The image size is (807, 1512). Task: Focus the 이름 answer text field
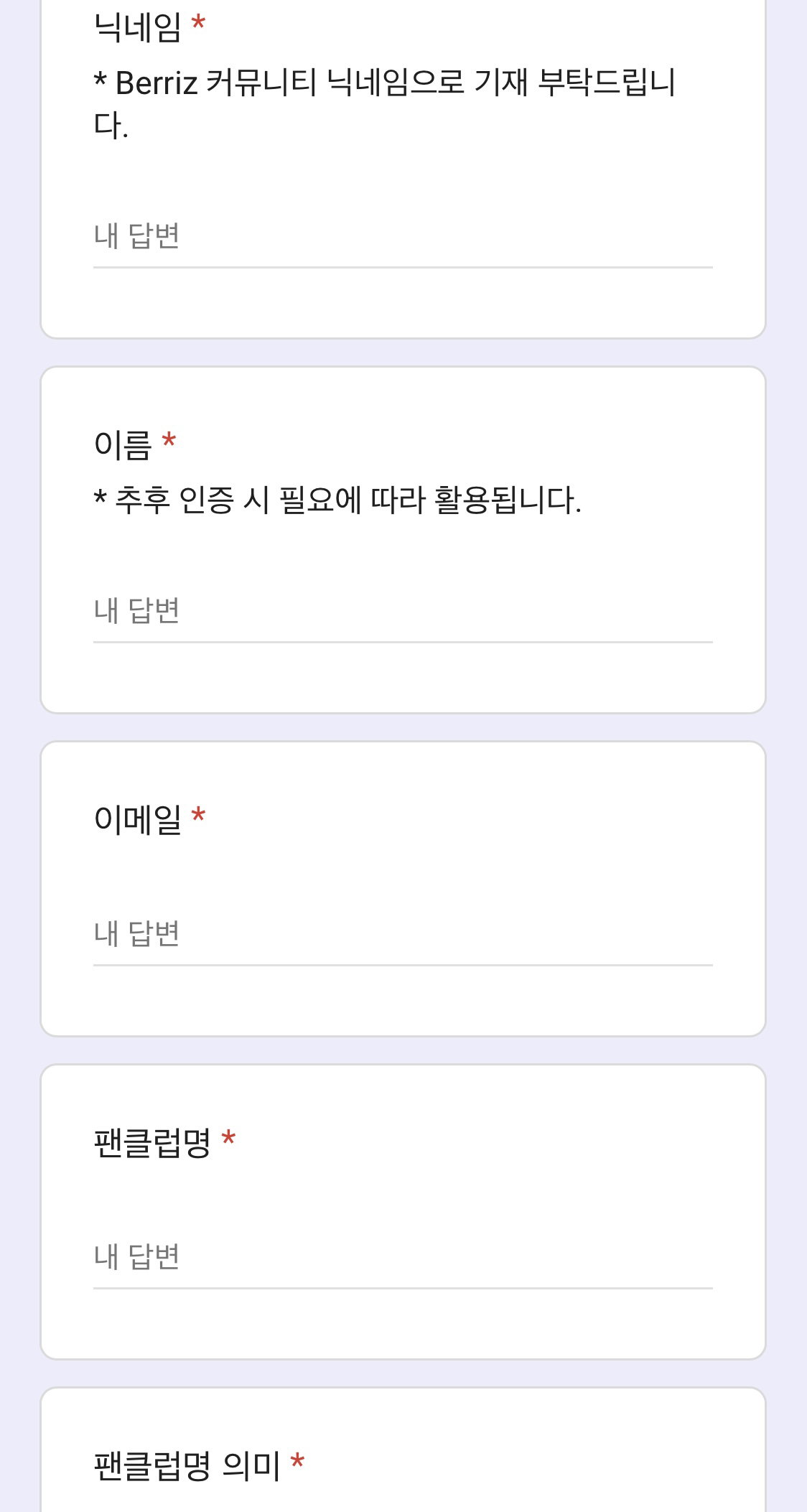pyautogui.click(x=403, y=611)
